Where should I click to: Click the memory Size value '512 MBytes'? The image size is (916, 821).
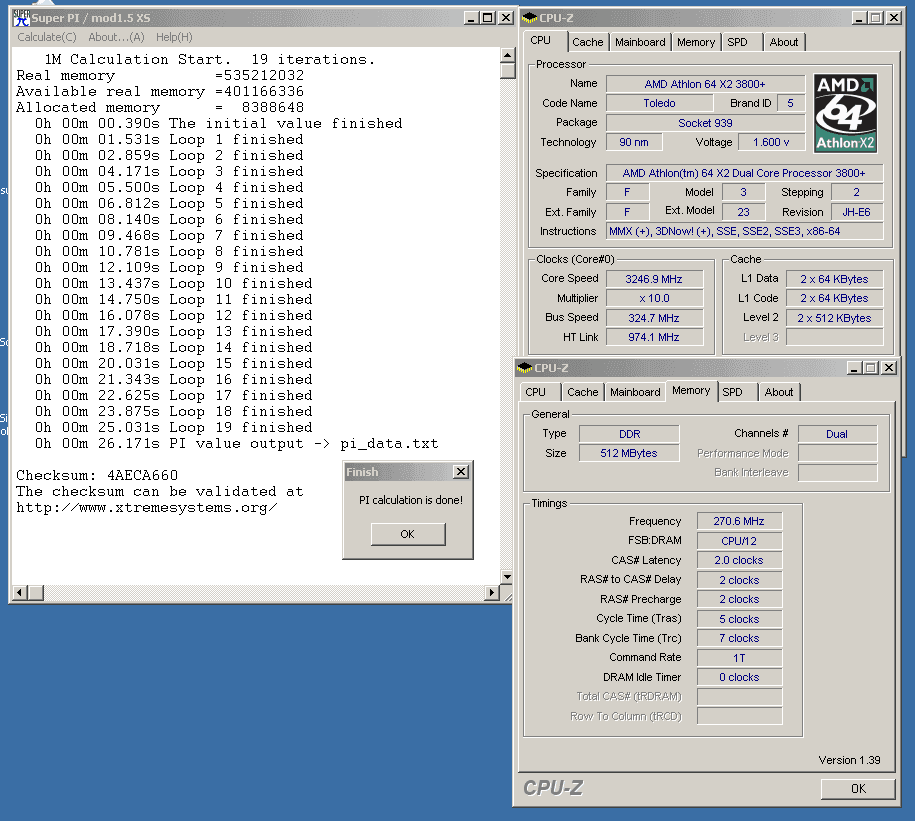point(629,453)
